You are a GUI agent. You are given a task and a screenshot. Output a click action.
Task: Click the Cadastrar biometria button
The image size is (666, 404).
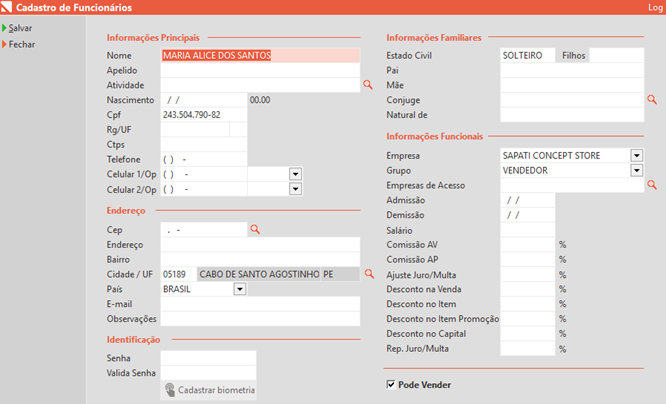[x=209, y=390]
